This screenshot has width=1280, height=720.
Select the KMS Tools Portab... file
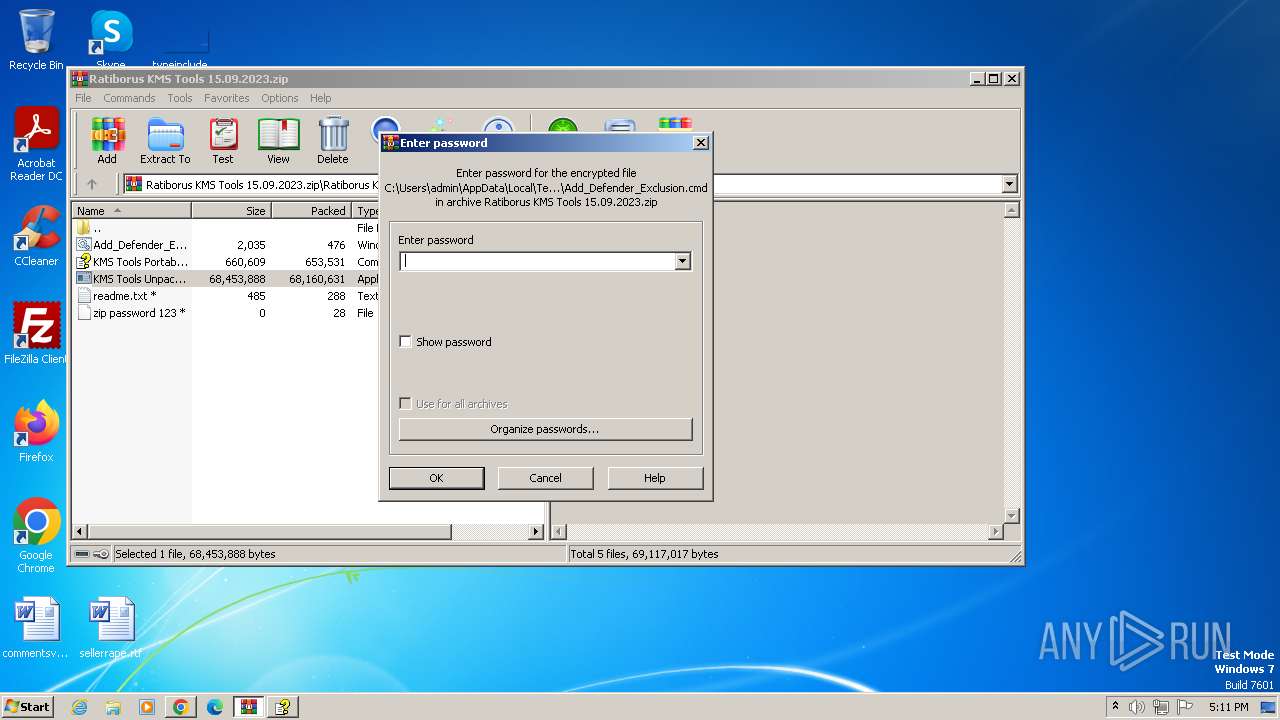pos(131,262)
